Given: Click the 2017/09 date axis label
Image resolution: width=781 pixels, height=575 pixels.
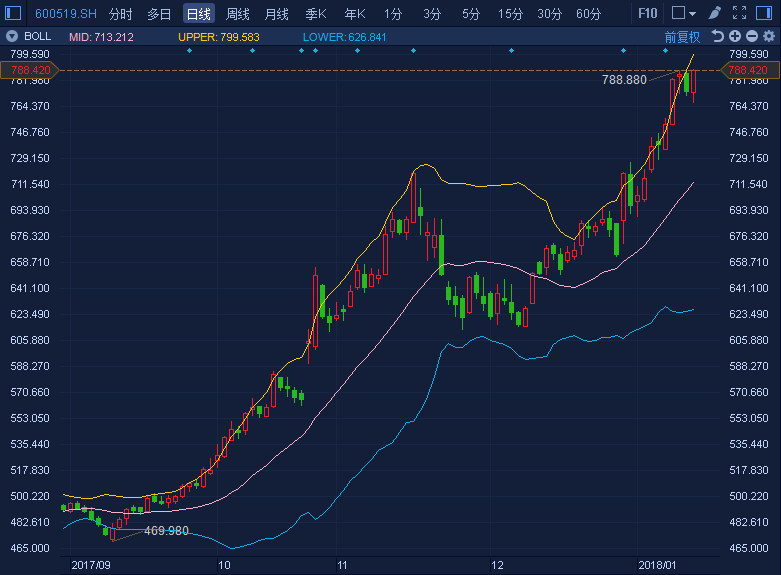Looking at the screenshot, I should pos(91,566).
